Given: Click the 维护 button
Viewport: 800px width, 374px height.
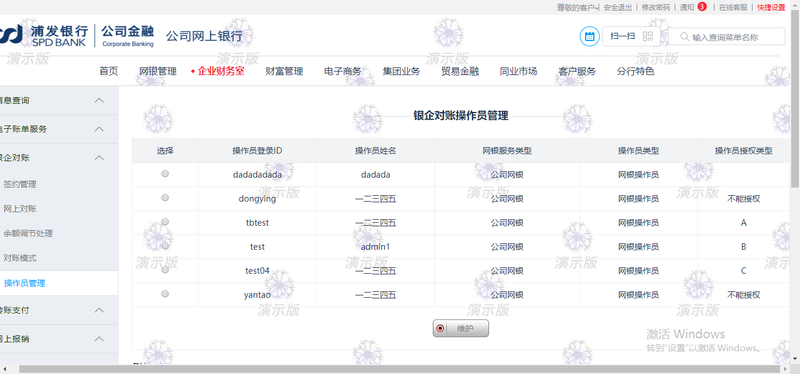Looking at the screenshot, I should [461, 329].
